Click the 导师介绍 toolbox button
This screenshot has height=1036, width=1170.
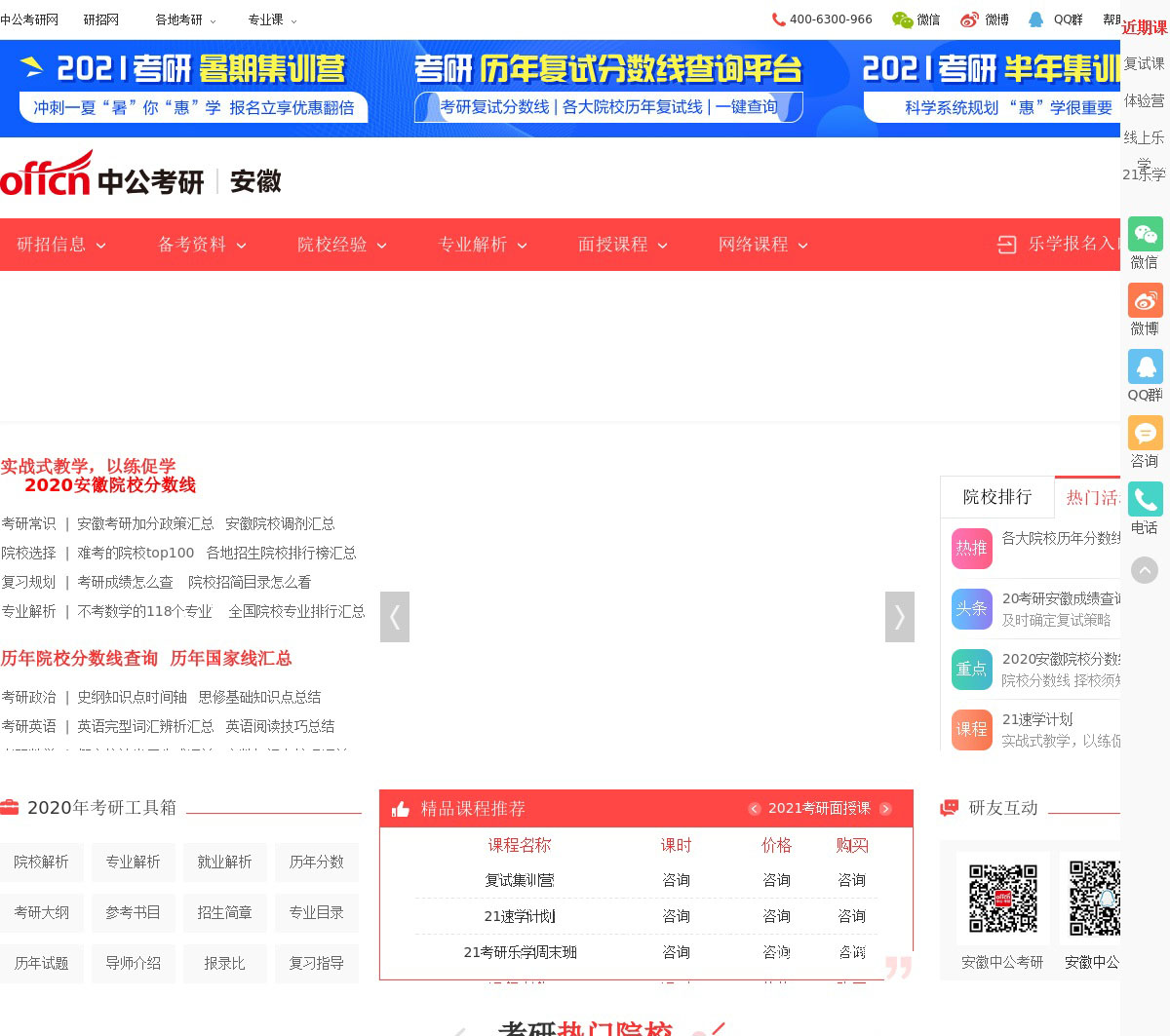pos(134,964)
